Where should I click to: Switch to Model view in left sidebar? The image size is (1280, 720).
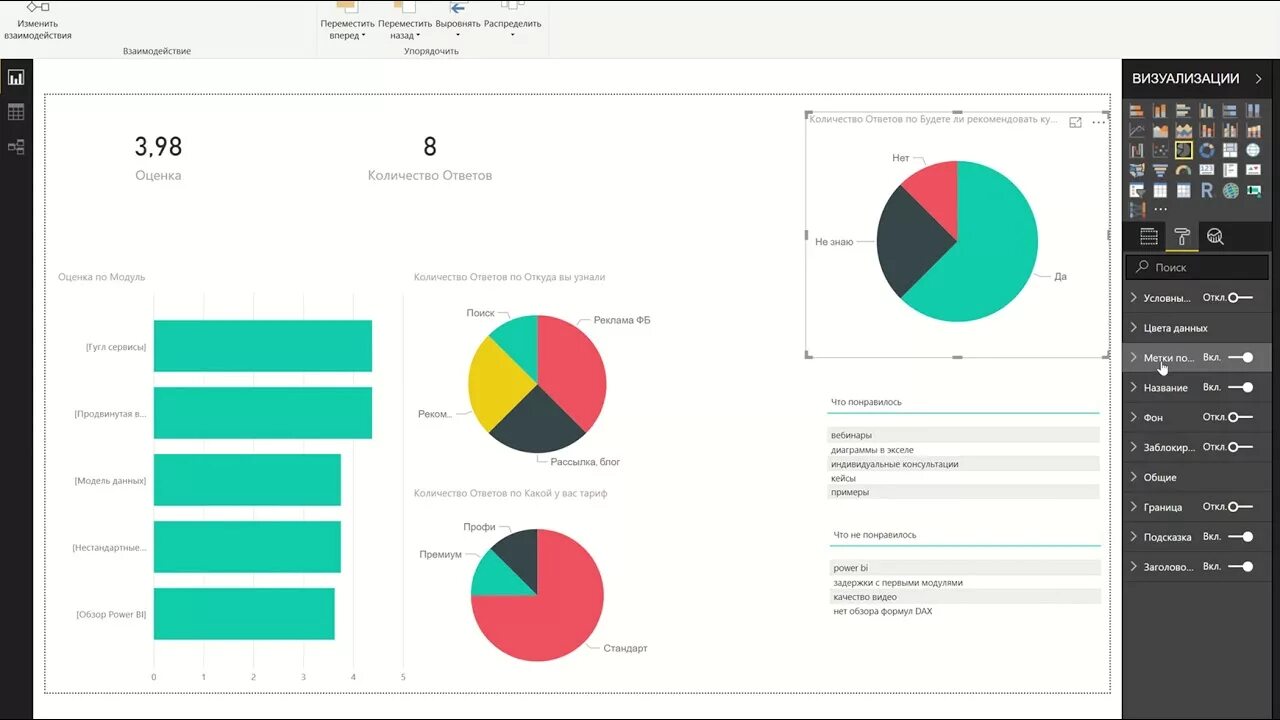[x=16, y=146]
